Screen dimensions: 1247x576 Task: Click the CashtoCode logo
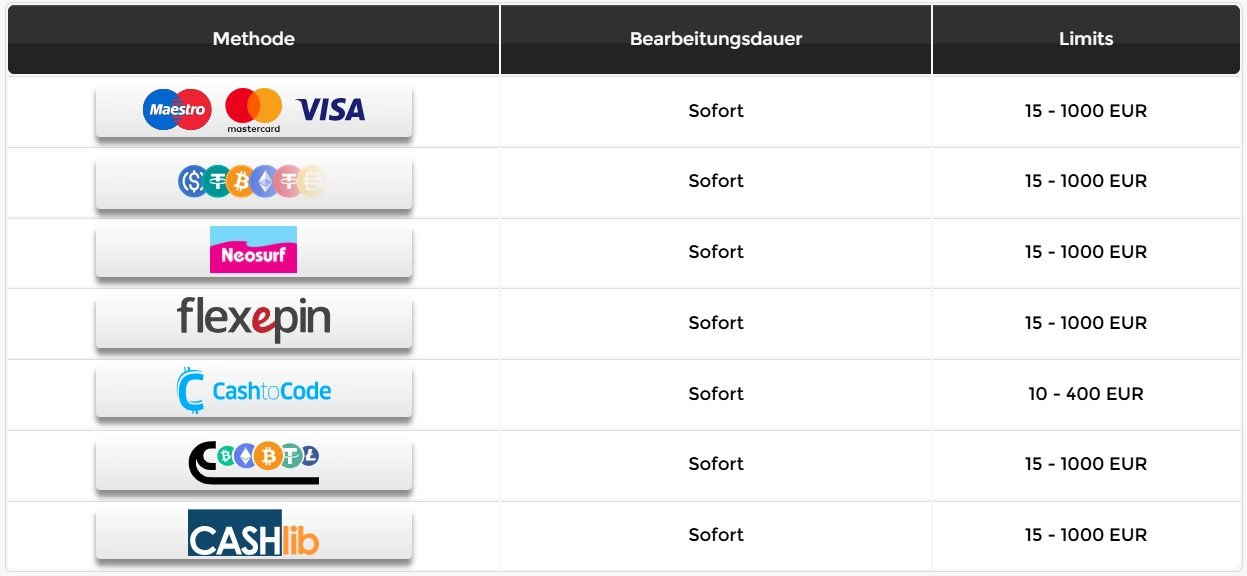point(253,391)
